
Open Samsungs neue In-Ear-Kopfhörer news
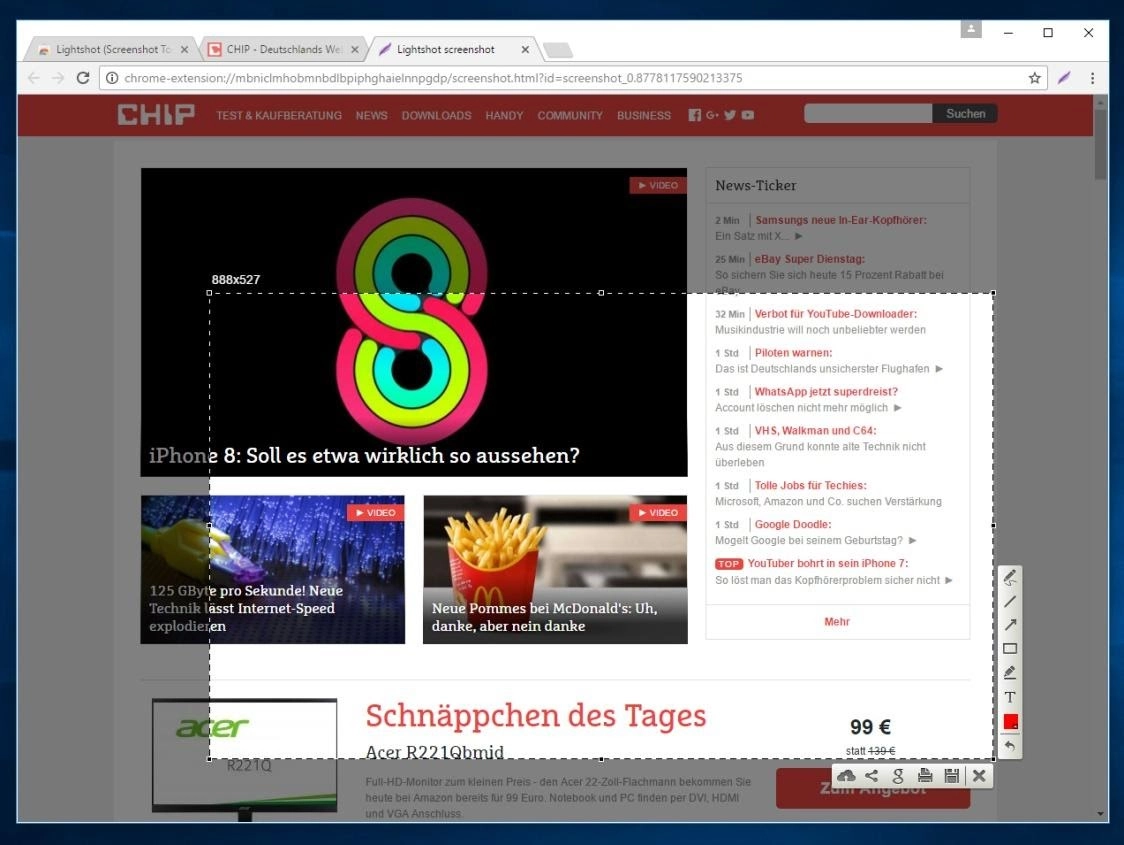coord(840,220)
